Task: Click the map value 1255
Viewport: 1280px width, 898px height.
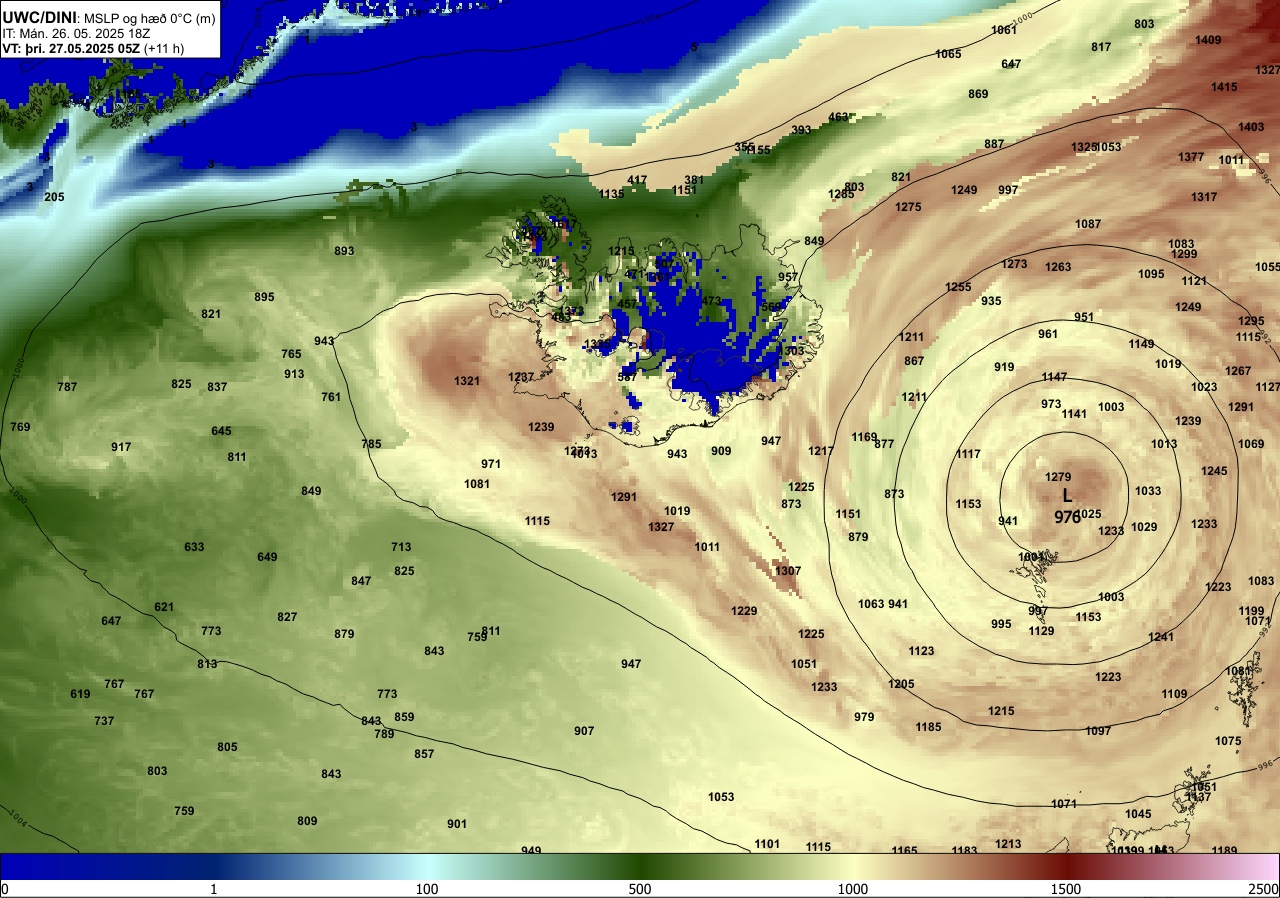Action: pyautogui.click(x=958, y=287)
